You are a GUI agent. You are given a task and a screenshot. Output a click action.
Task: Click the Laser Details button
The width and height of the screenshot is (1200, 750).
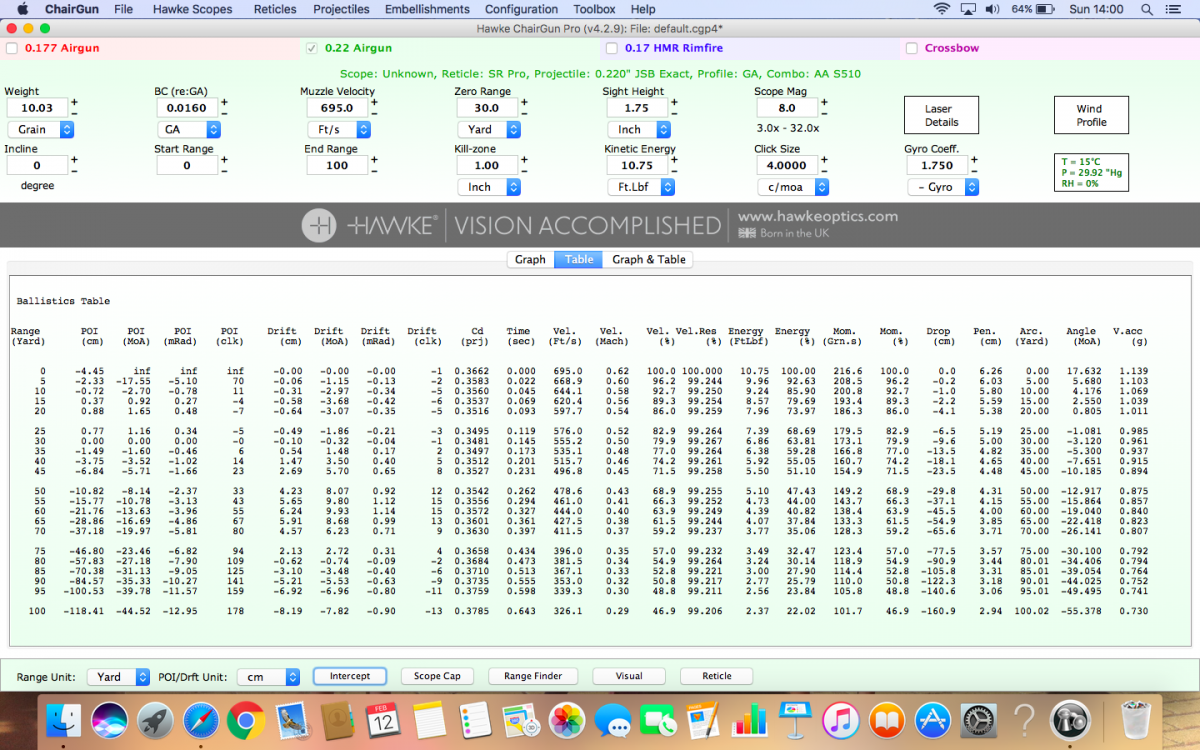point(941,115)
